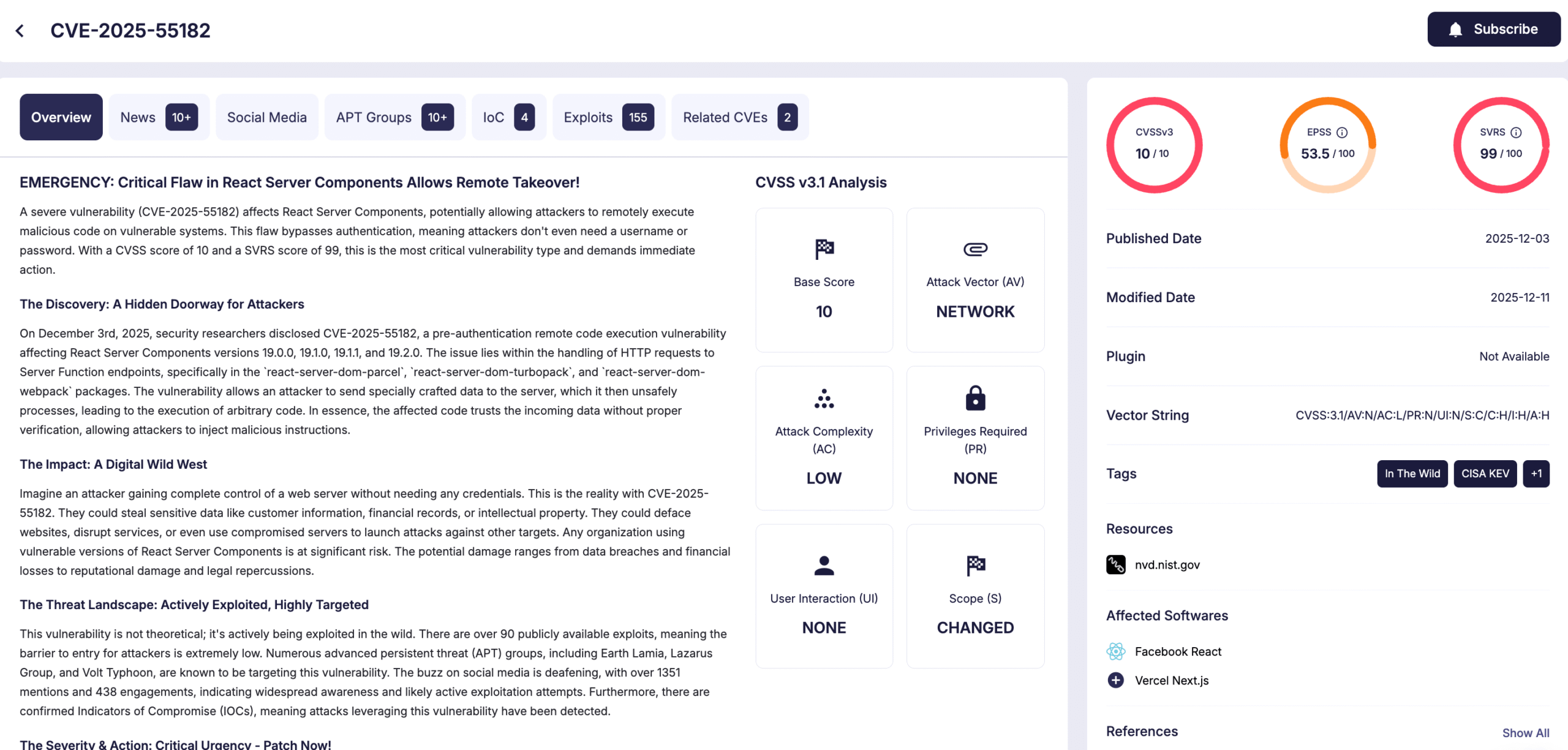
Task: Click the CHANGED scope value
Action: pos(975,628)
